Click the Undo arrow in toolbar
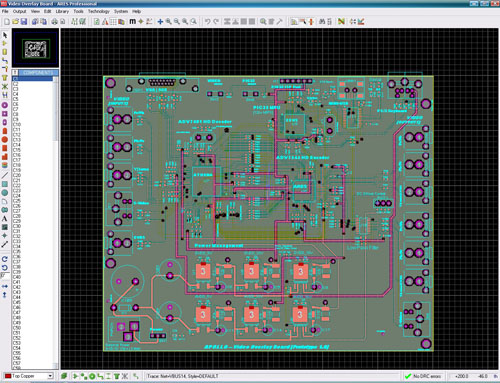 pos(207,22)
